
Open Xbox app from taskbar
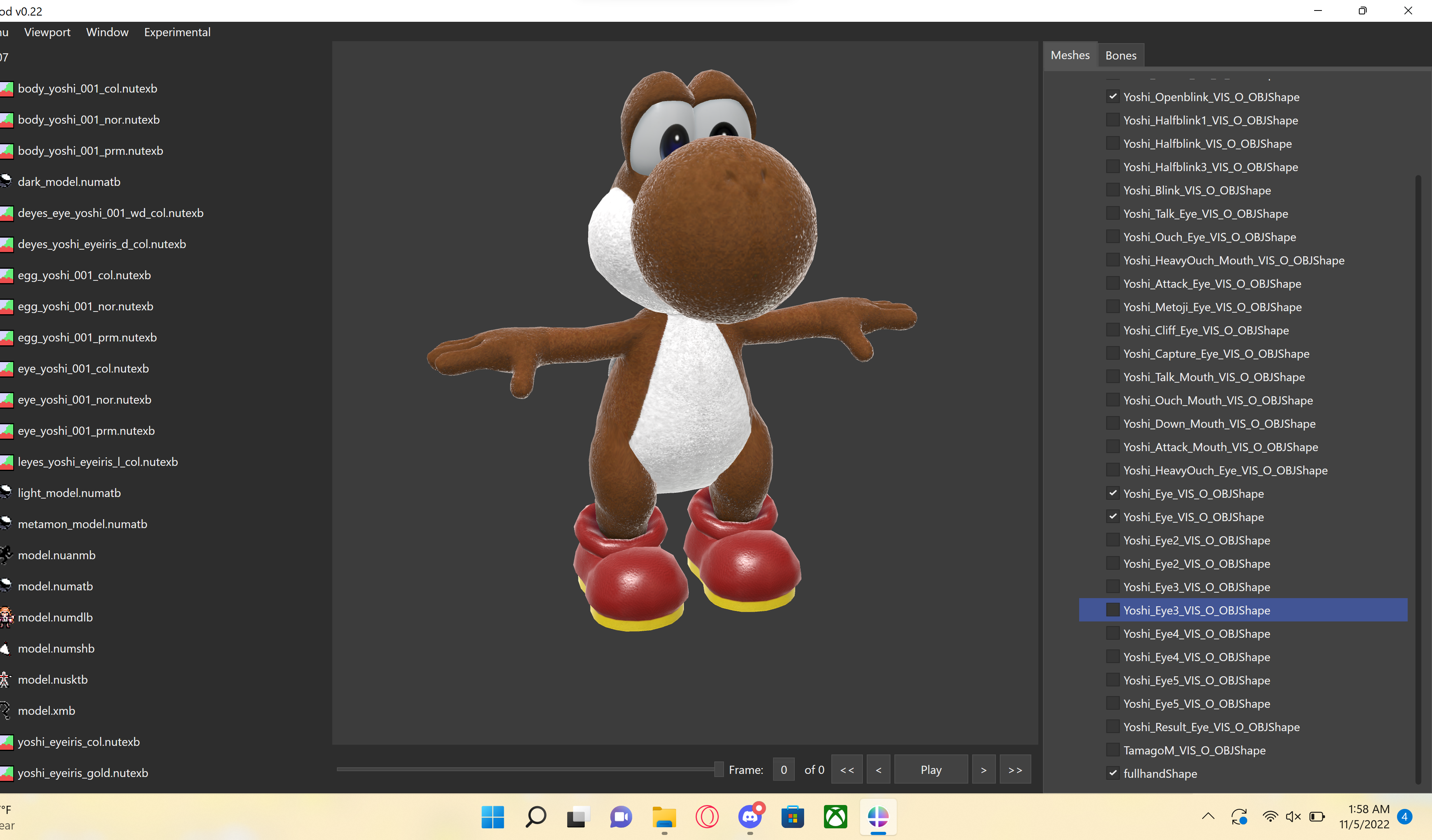[835, 817]
